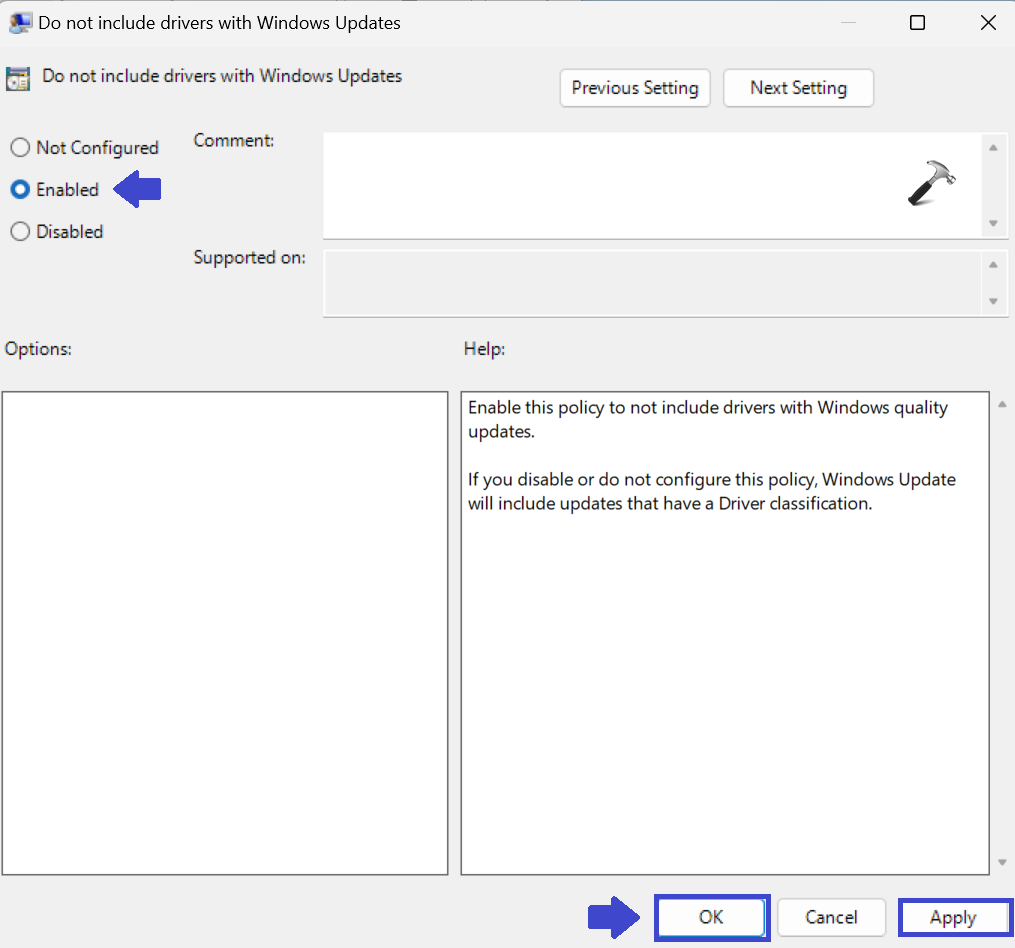Set the policy to Disabled
The width and height of the screenshot is (1015, 948).
pos(20,232)
